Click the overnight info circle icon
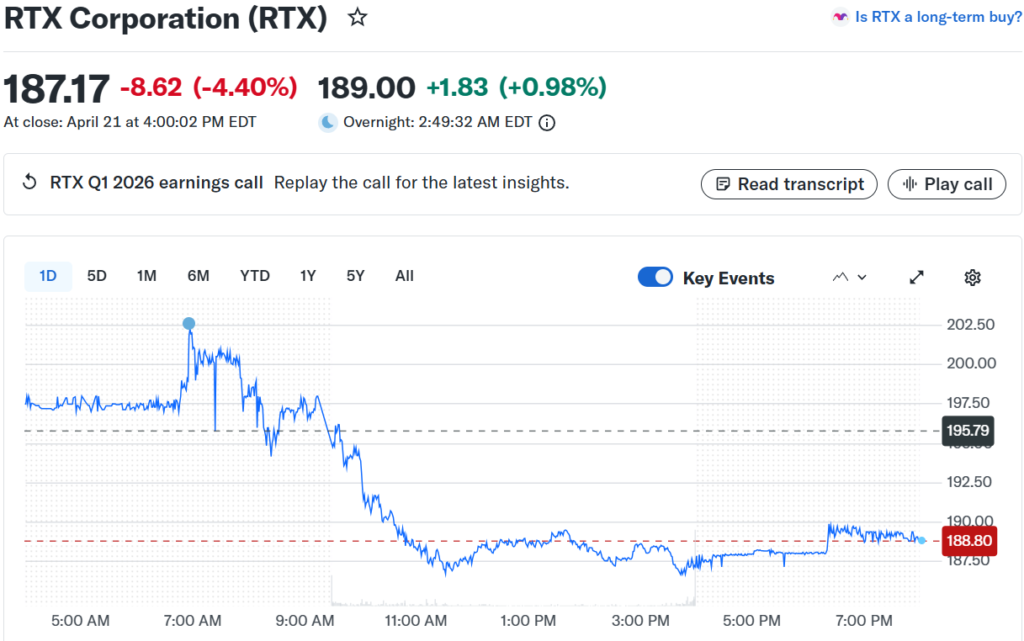The image size is (1024, 641). click(547, 123)
